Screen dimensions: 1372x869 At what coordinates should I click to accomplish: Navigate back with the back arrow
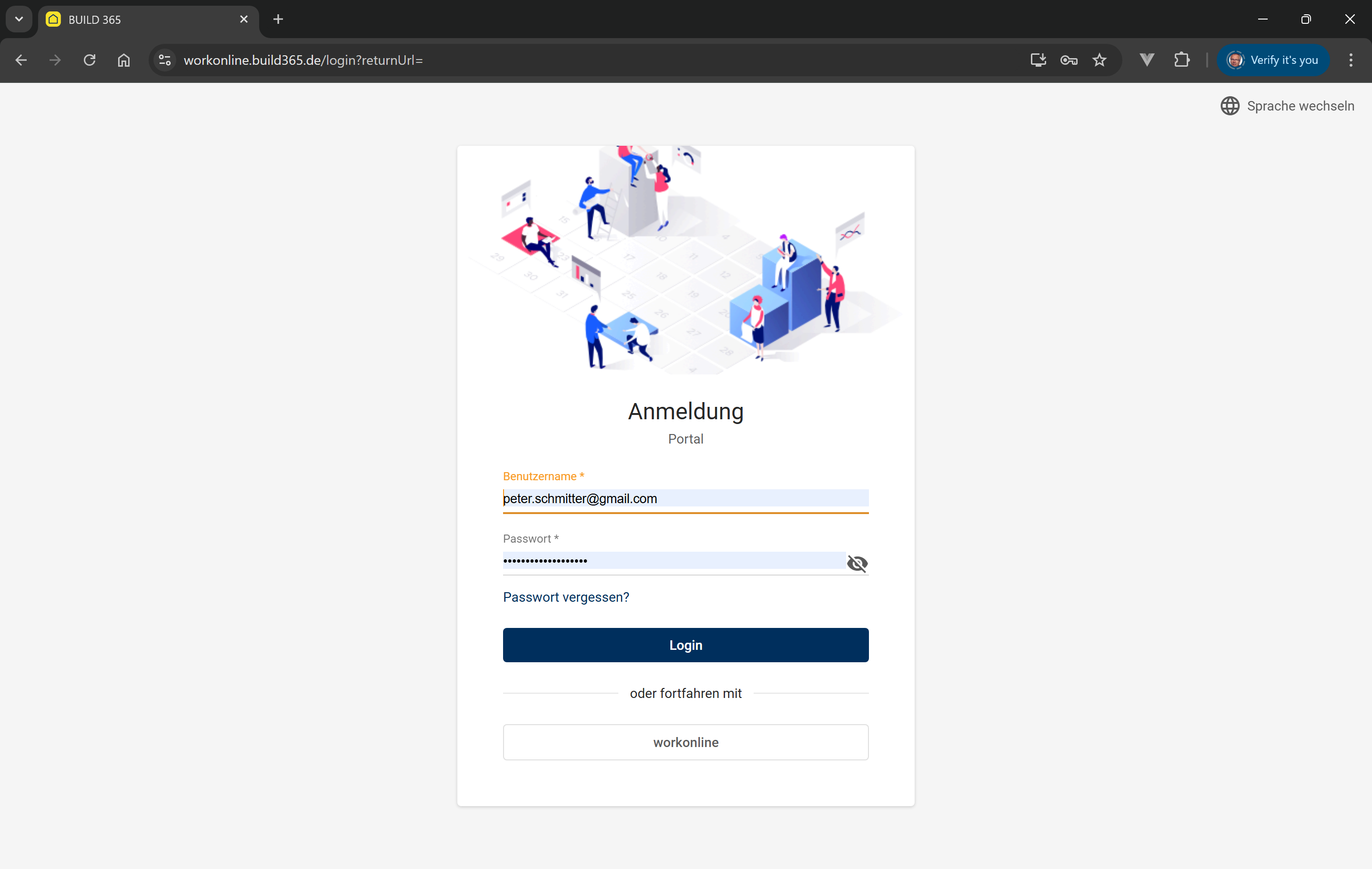21,60
